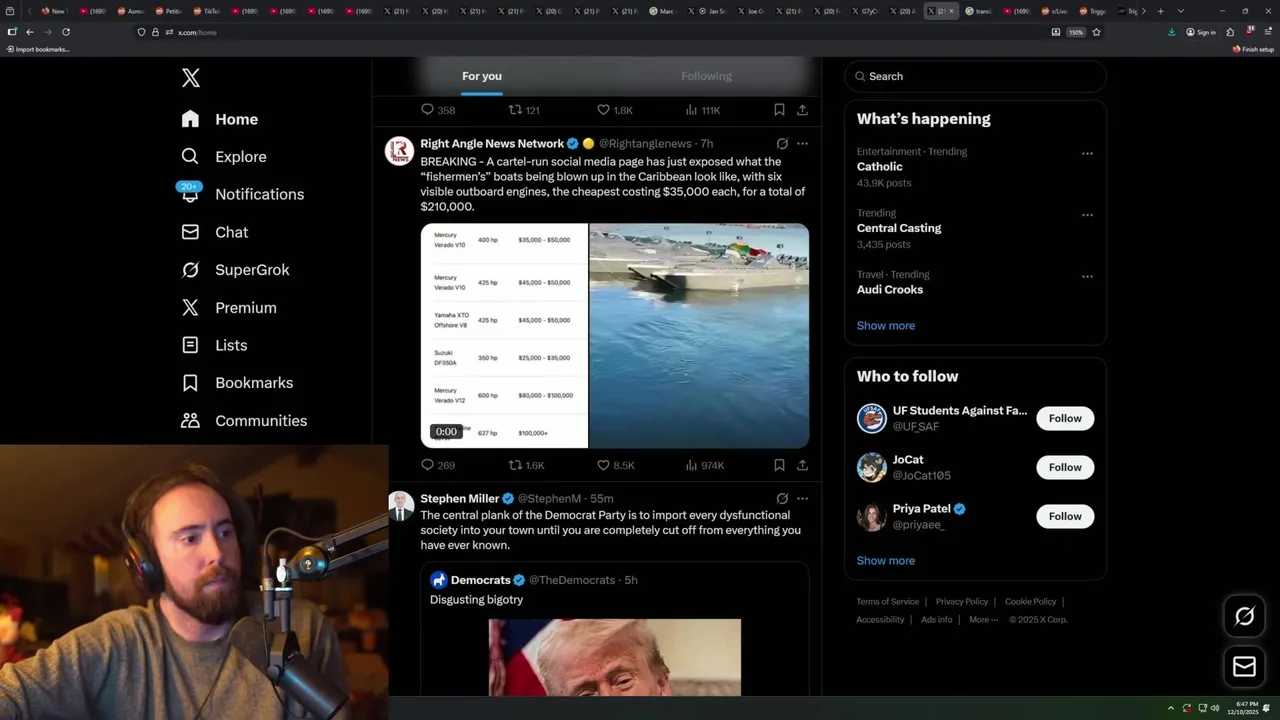Follow JoCat

tap(1065, 467)
